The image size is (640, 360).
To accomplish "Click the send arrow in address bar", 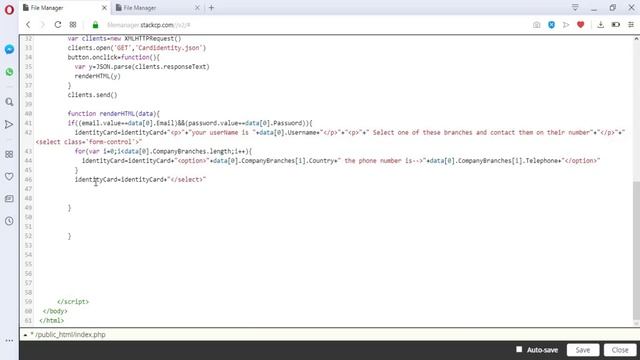I will point(566,25).
